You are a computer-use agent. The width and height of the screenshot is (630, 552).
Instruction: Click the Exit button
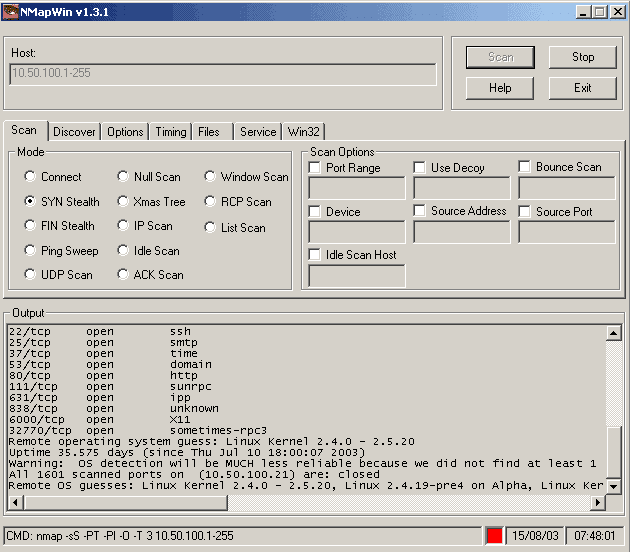583,88
